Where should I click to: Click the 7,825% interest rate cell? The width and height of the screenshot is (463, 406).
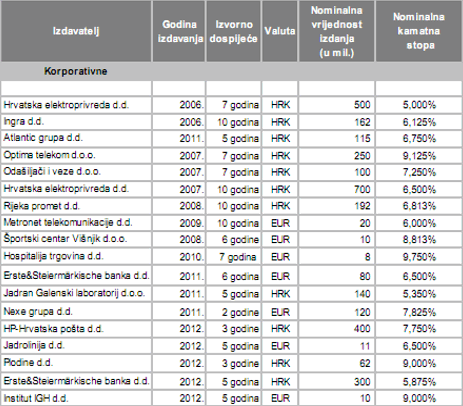click(x=419, y=312)
